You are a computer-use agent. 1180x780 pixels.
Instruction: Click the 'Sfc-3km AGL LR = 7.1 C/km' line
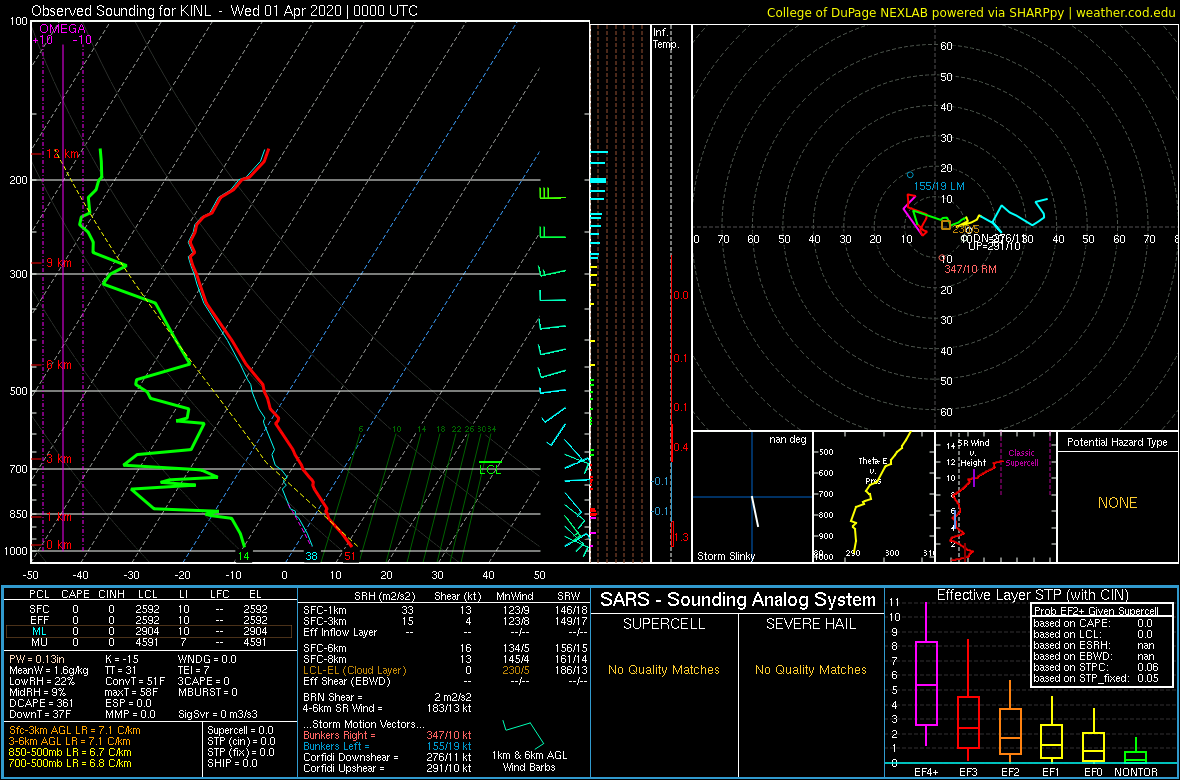pyautogui.click(x=75, y=730)
